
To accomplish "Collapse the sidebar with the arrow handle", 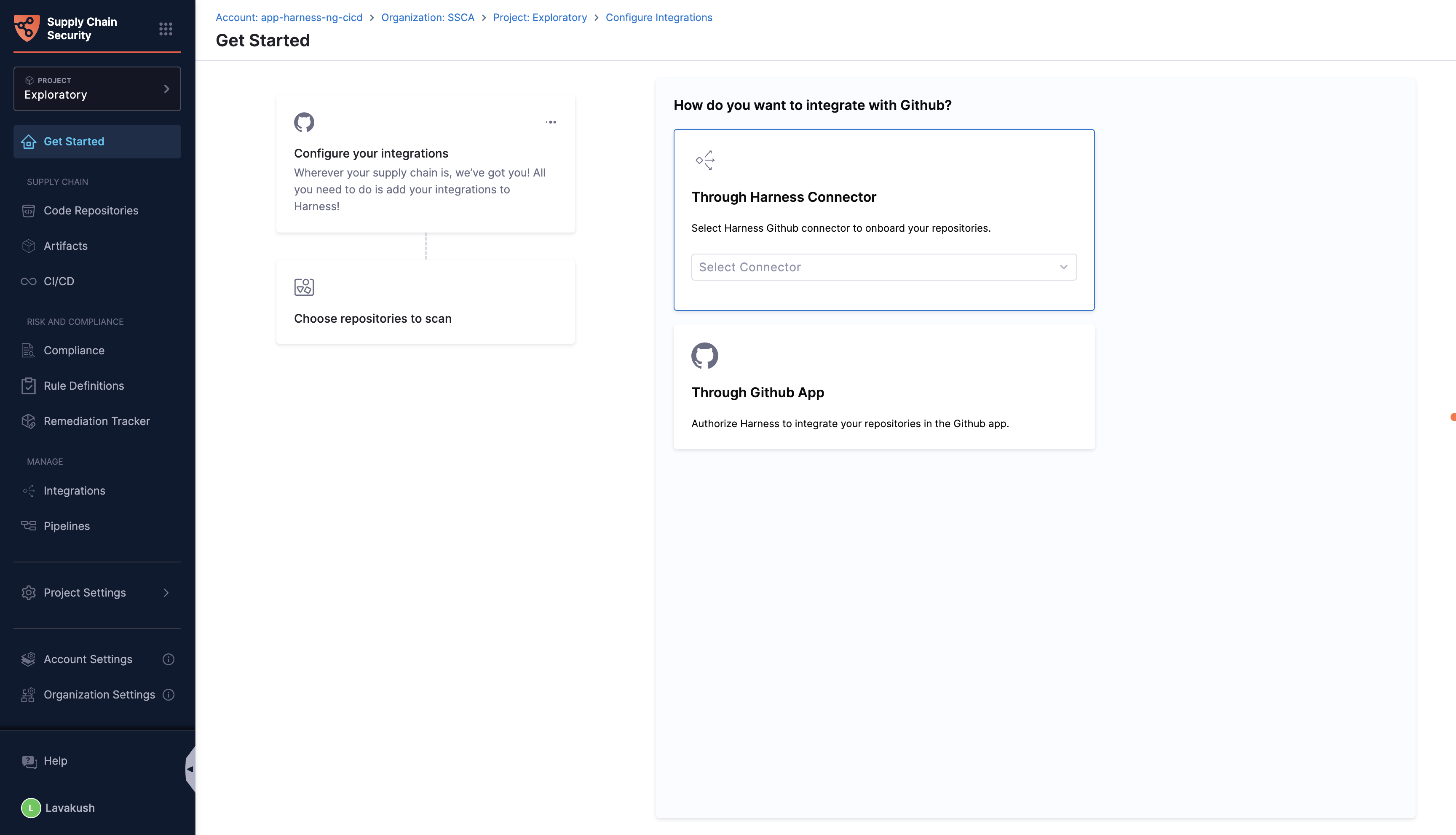I will [x=190, y=769].
